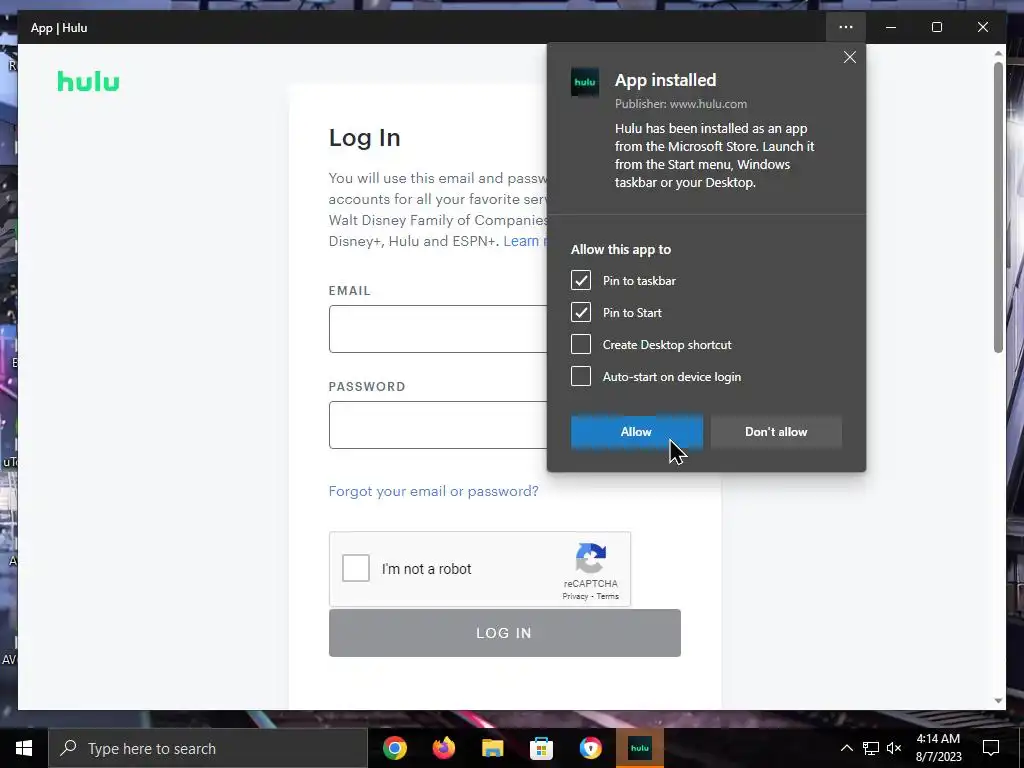The width and height of the screenshot is (1024, 768).
Task: Click the scrollbar down arrow
Action: pos(998,701)
